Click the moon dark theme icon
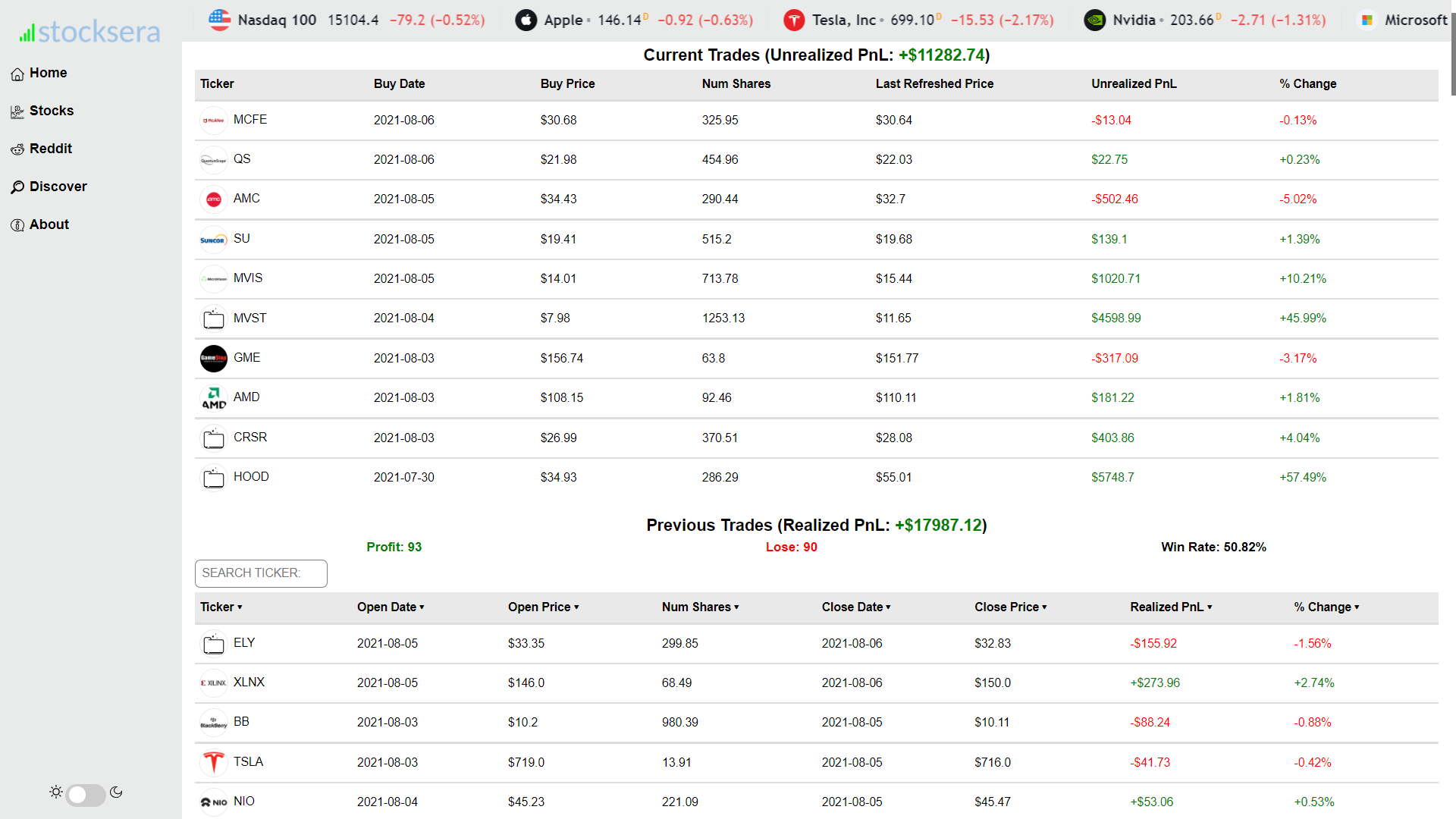This screenshot has width=1456, height=819. click(116, 792)
